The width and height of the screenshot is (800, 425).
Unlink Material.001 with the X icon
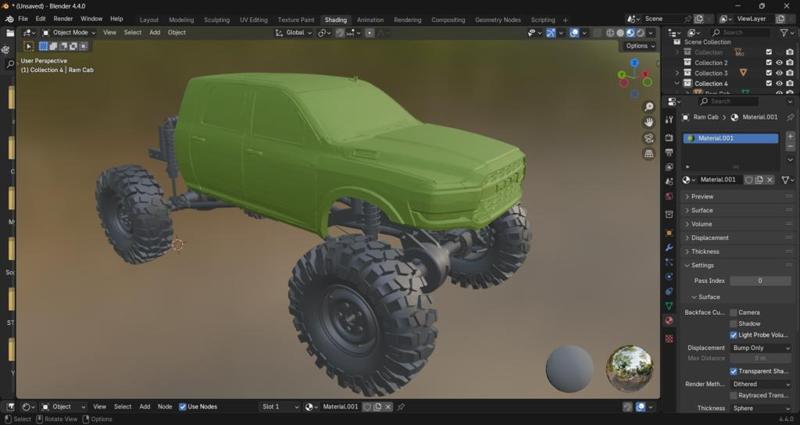pos(769,180)
